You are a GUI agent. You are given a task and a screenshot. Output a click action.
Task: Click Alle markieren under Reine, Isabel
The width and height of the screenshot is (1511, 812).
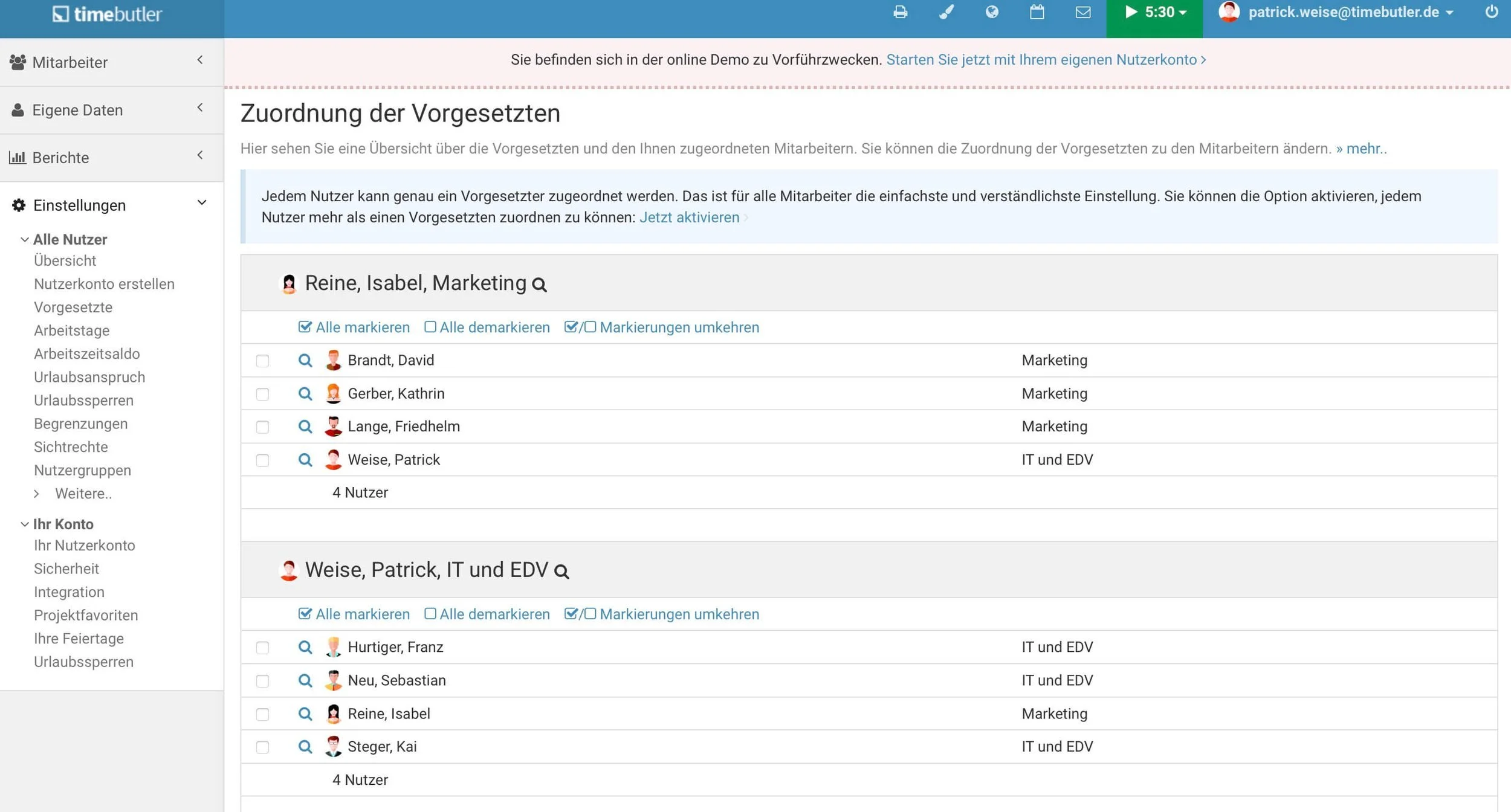355,327
